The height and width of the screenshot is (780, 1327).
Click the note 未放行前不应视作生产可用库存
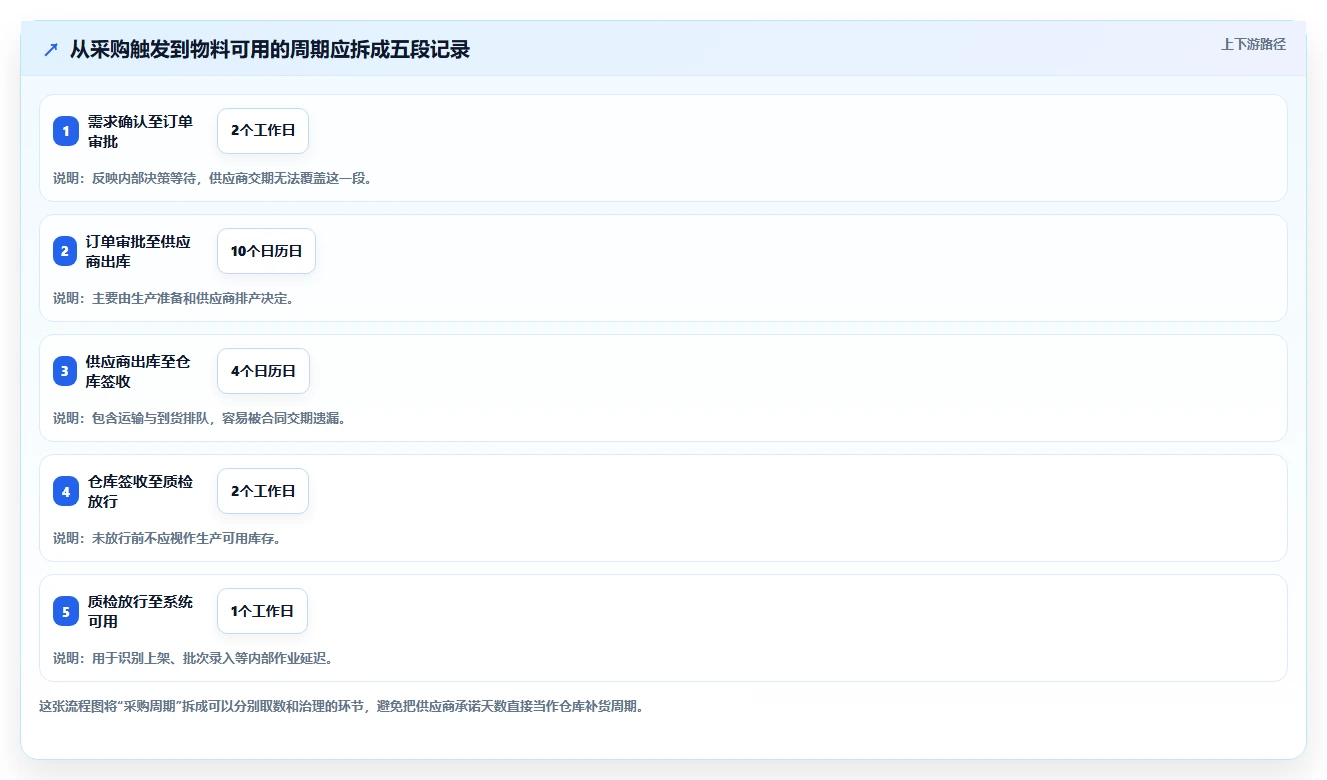167,538
